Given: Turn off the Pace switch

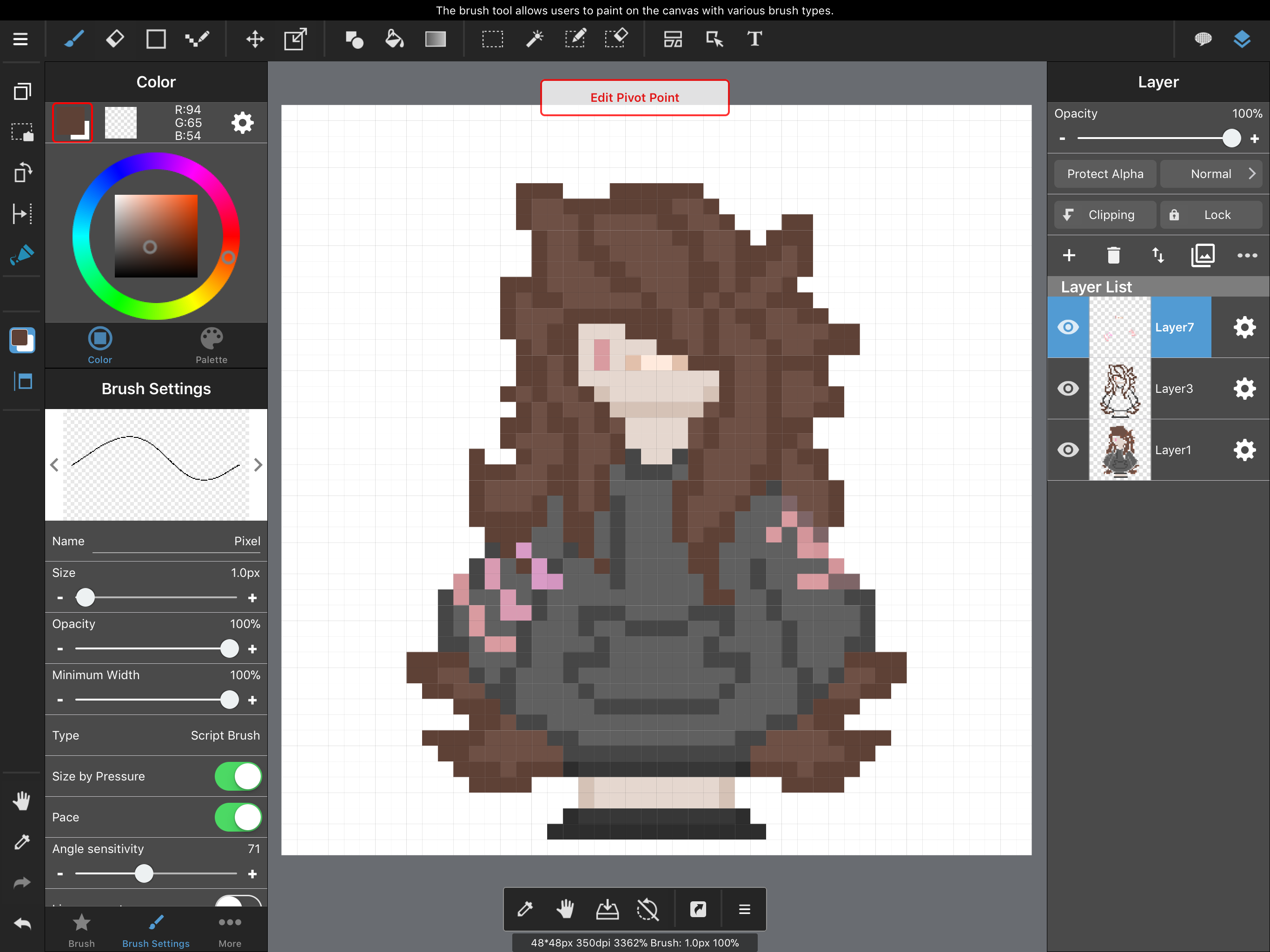Looking at the screenshot, I should (x=238, y=817).
